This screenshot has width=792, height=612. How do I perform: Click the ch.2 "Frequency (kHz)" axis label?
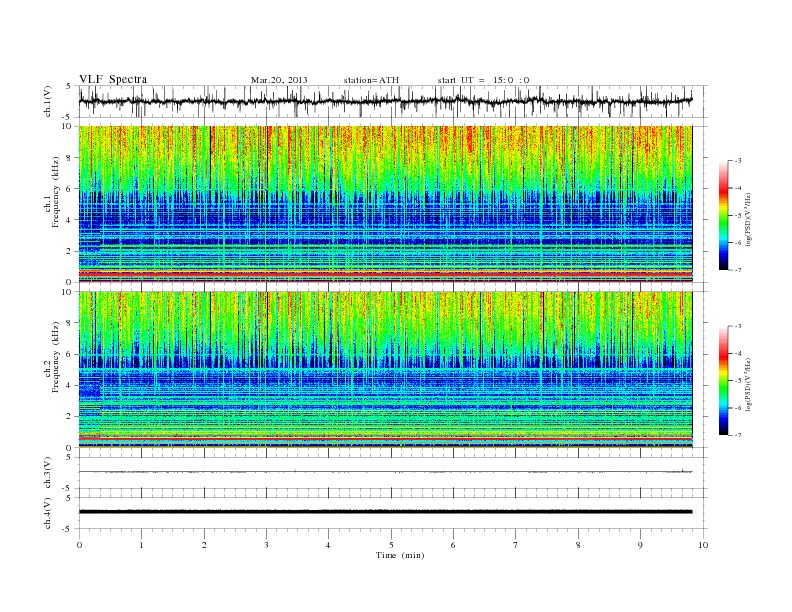(55, 356)
